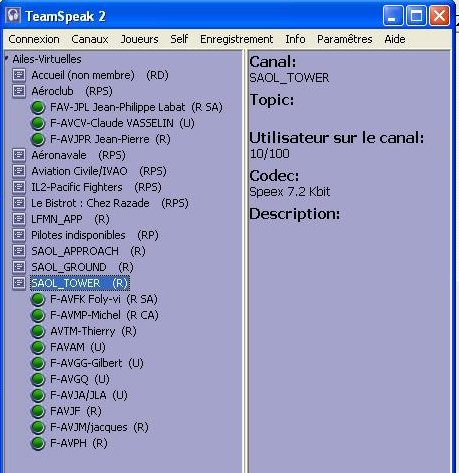This screenshot has height=473, width=459.
Task: Select user F-AVCV-Claude VASSELIN
Action: [x=122, y=123]
